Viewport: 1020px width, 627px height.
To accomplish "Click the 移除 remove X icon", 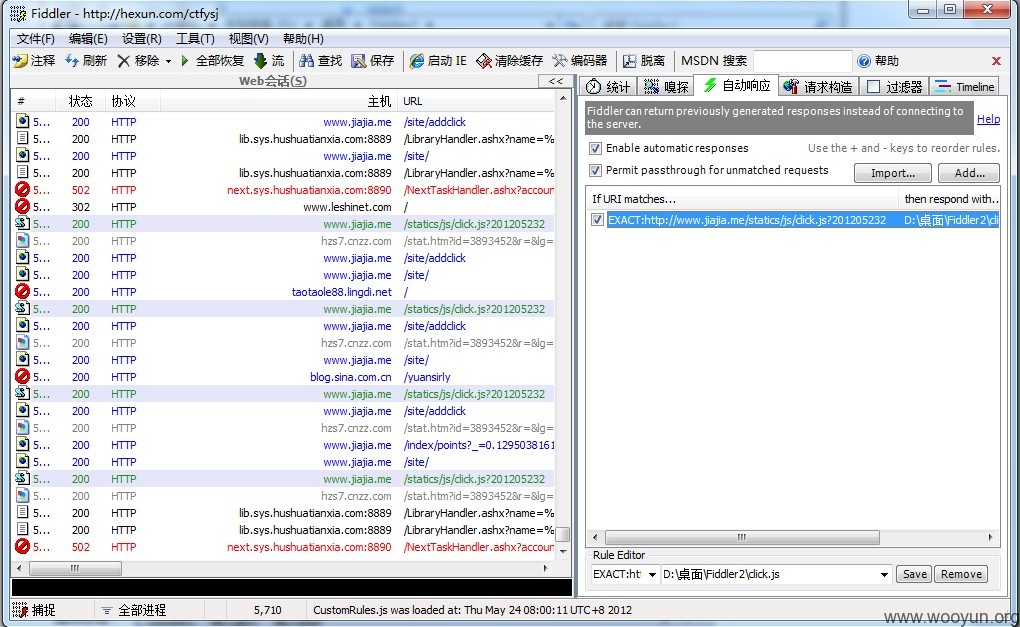I will pos(124,60).
